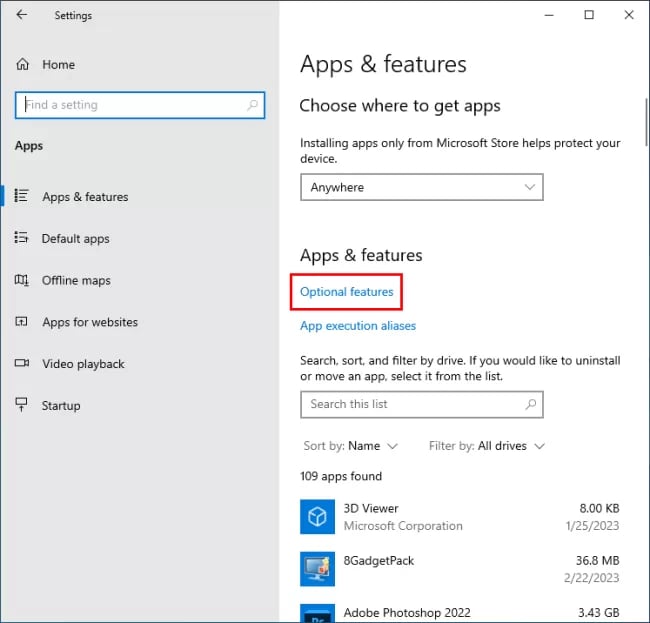Click 36.8 MB size value
This screenshot has width=650, height=623.
click(597, 560)
